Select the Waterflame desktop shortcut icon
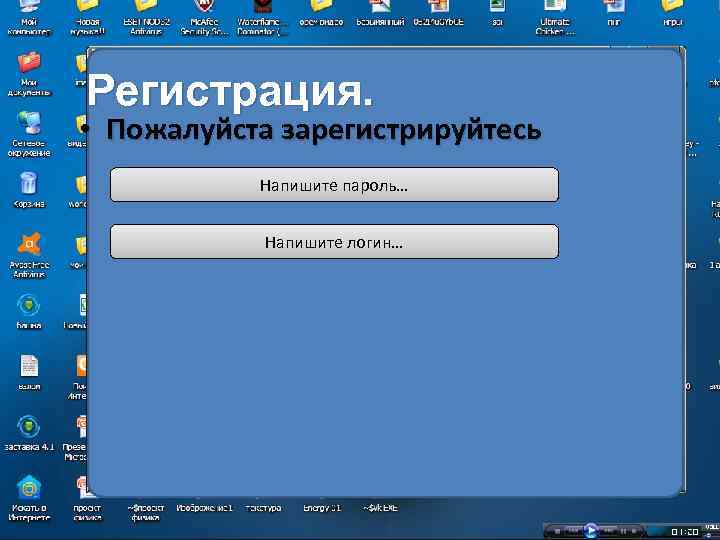The height and width of the screenshot is (540, 720). point(263,17)
